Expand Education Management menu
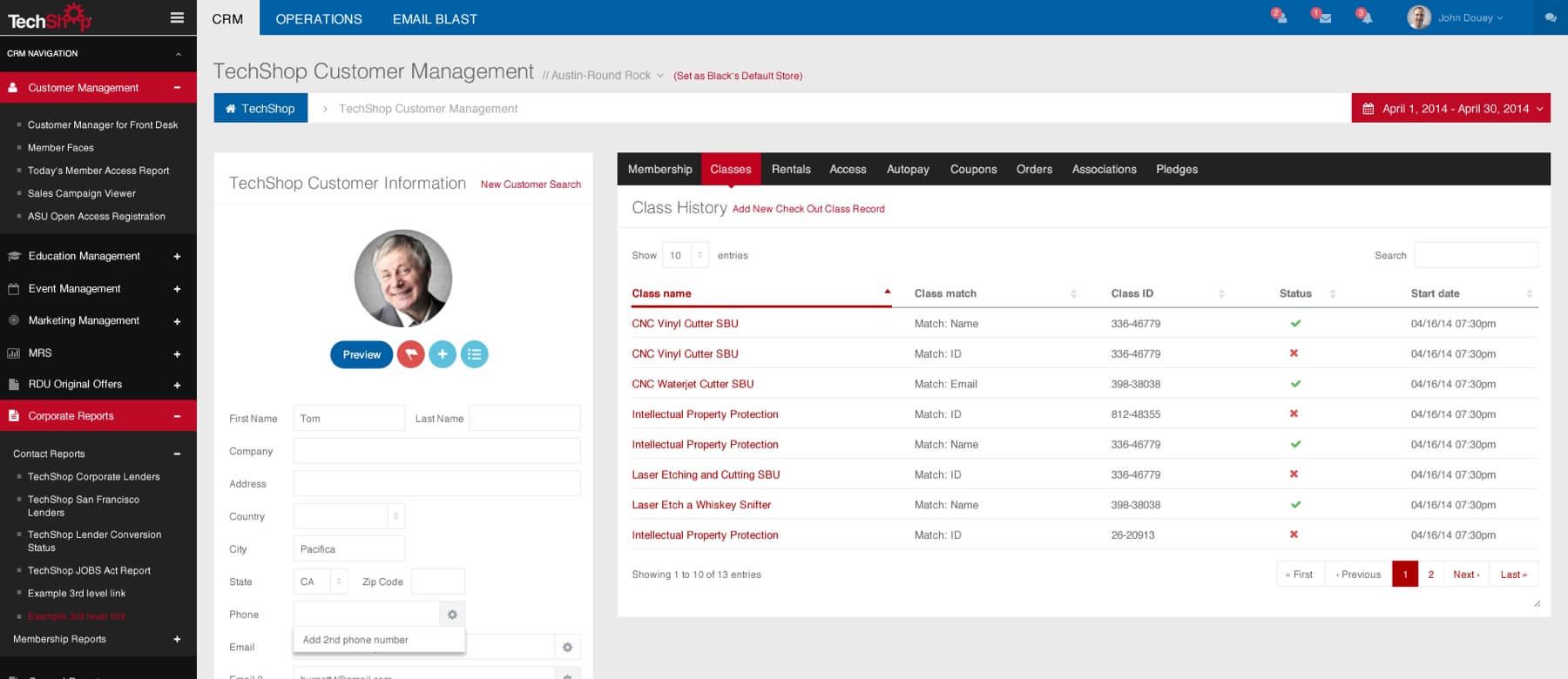 pyautogui.click(x=177, y=257)
